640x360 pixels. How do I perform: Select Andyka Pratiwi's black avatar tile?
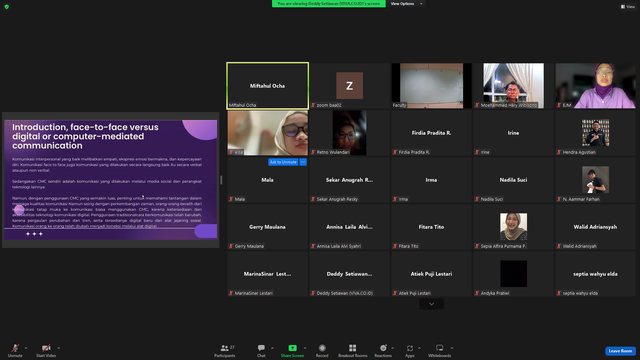click(513, 274)
